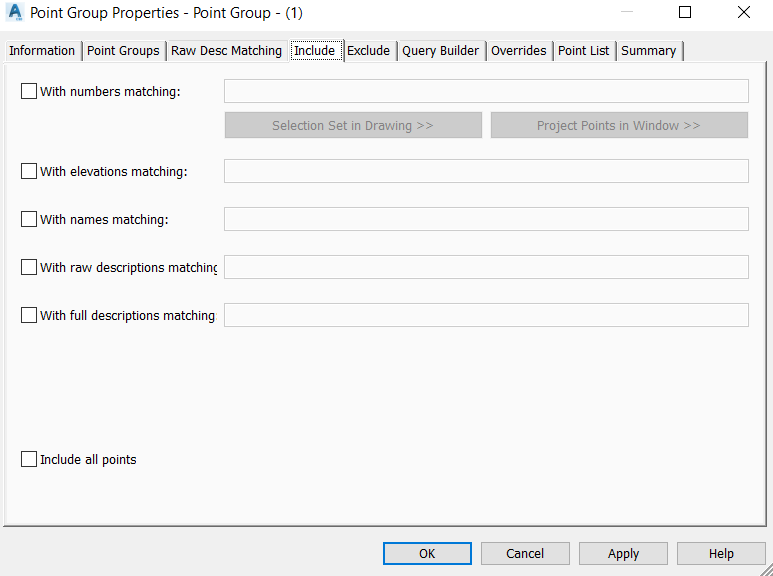The height and width of the screenshot is (576, 773).
Task: Show the Point List tab
Action: (x=584, y=51)
